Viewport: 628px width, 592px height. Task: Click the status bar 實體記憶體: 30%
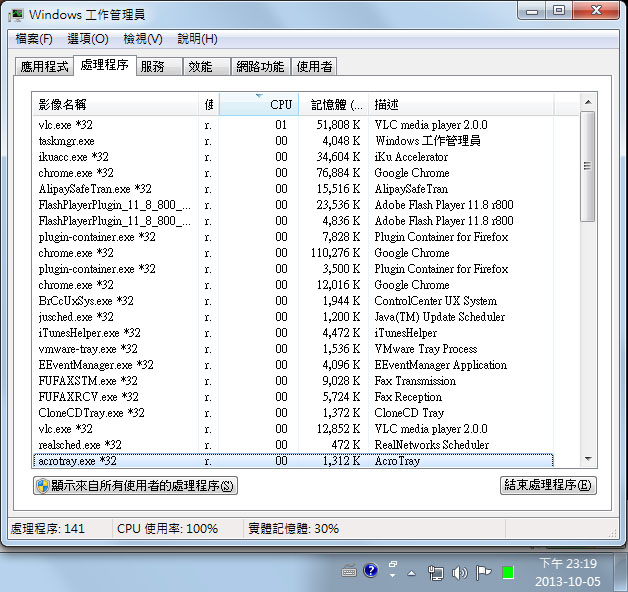pyautogui.click(x=294, y=529)
